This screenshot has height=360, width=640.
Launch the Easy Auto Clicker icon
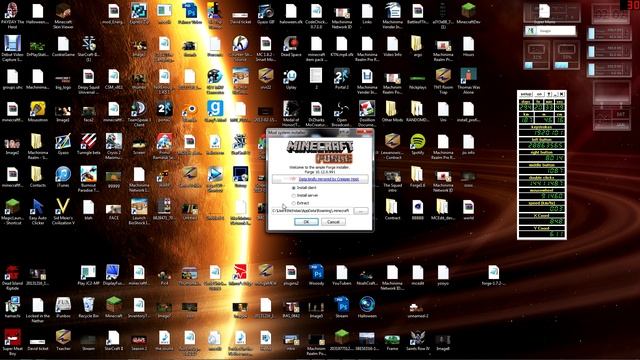[38, 211]
